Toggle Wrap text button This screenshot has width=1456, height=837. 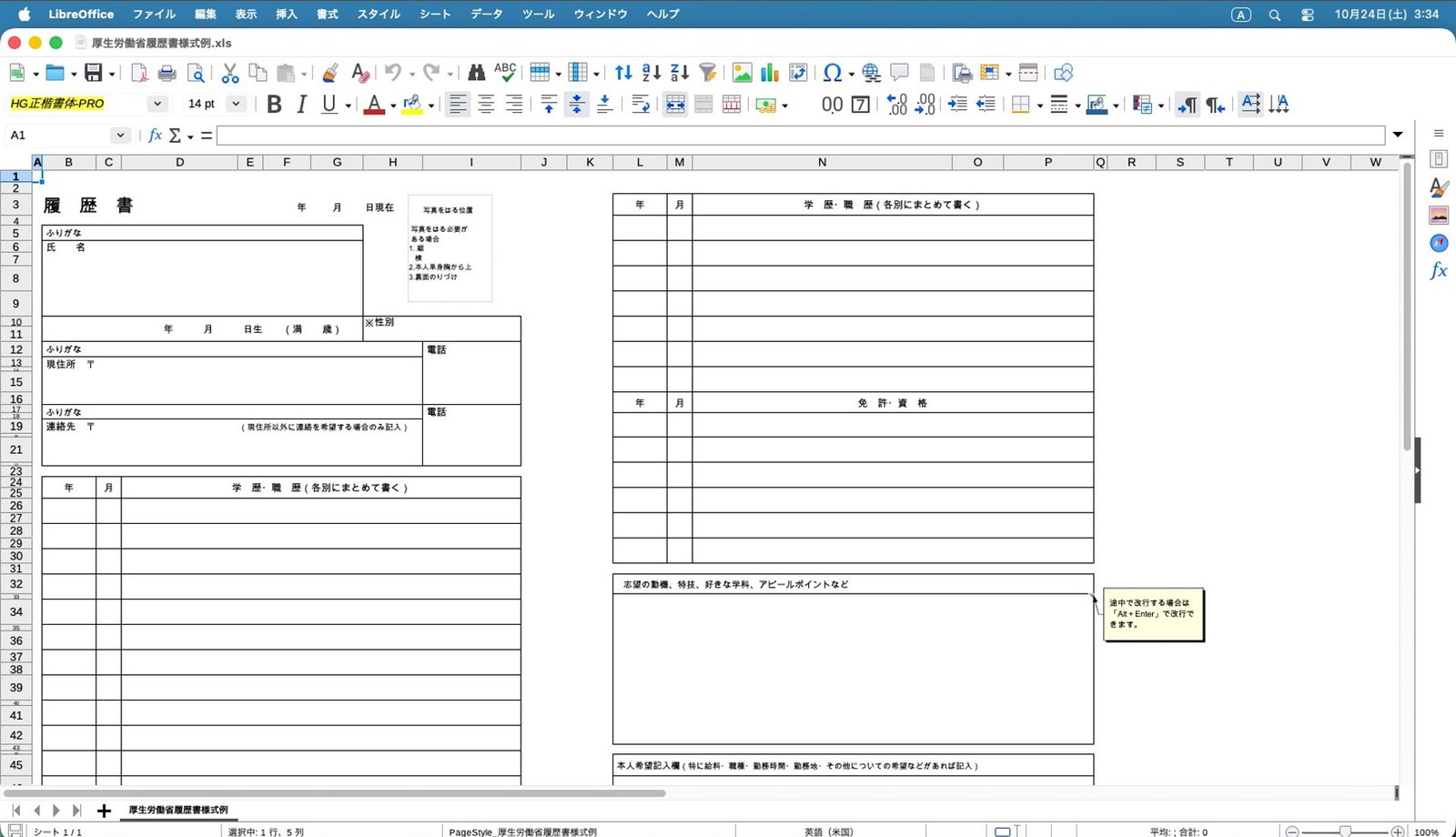pyautogui.click(x=641, y=104)
